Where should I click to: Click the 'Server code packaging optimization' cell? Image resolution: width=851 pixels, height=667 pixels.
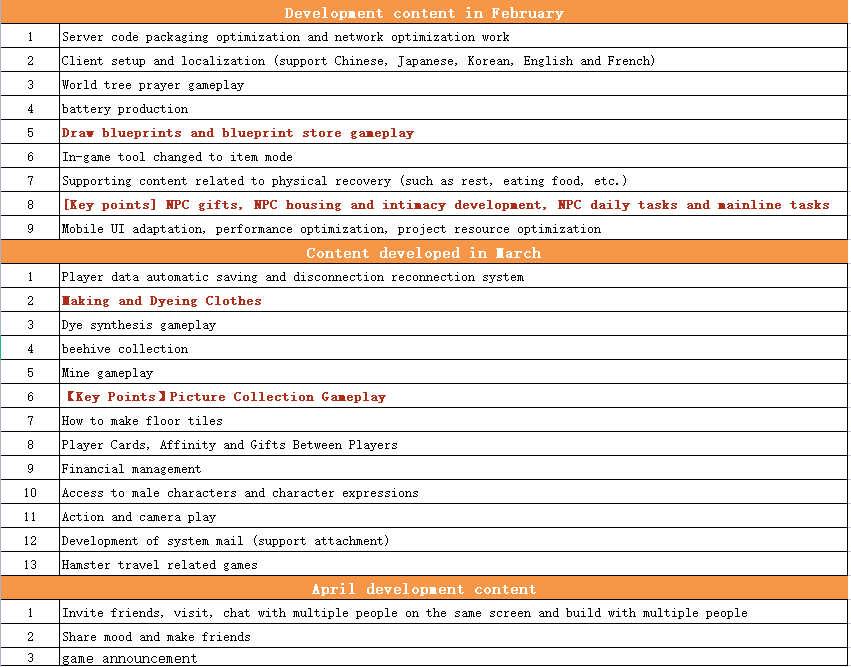coord(285,37)
